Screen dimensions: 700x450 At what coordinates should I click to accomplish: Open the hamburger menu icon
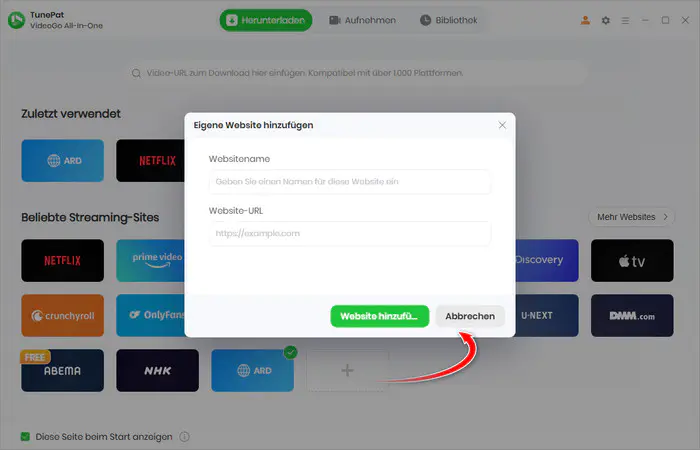pos(625,21)
